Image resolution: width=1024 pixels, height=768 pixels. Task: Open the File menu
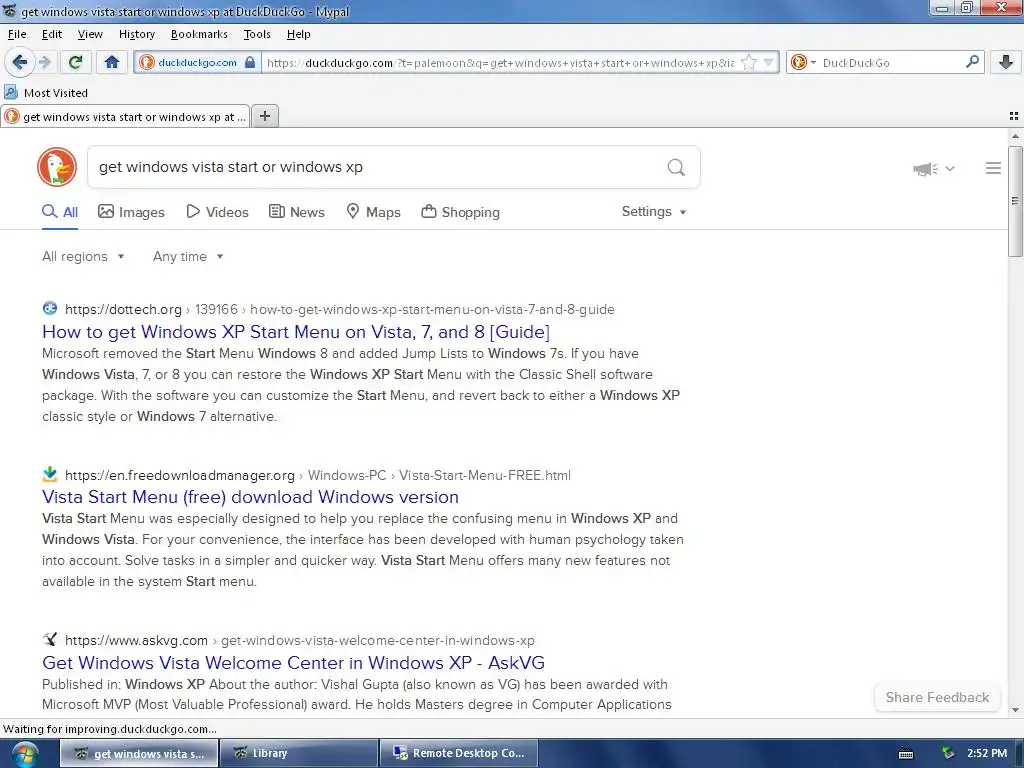click(17, 34)
